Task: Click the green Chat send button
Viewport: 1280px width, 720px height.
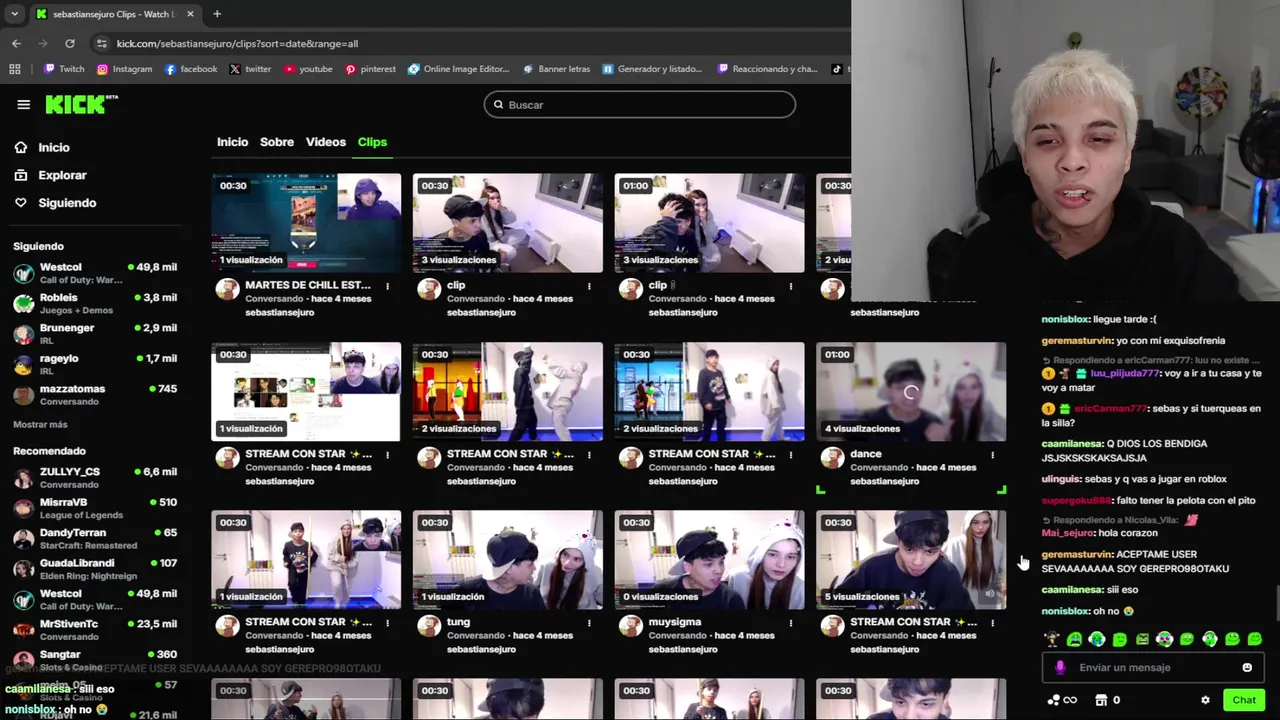Action: (x=1244, y=700)
